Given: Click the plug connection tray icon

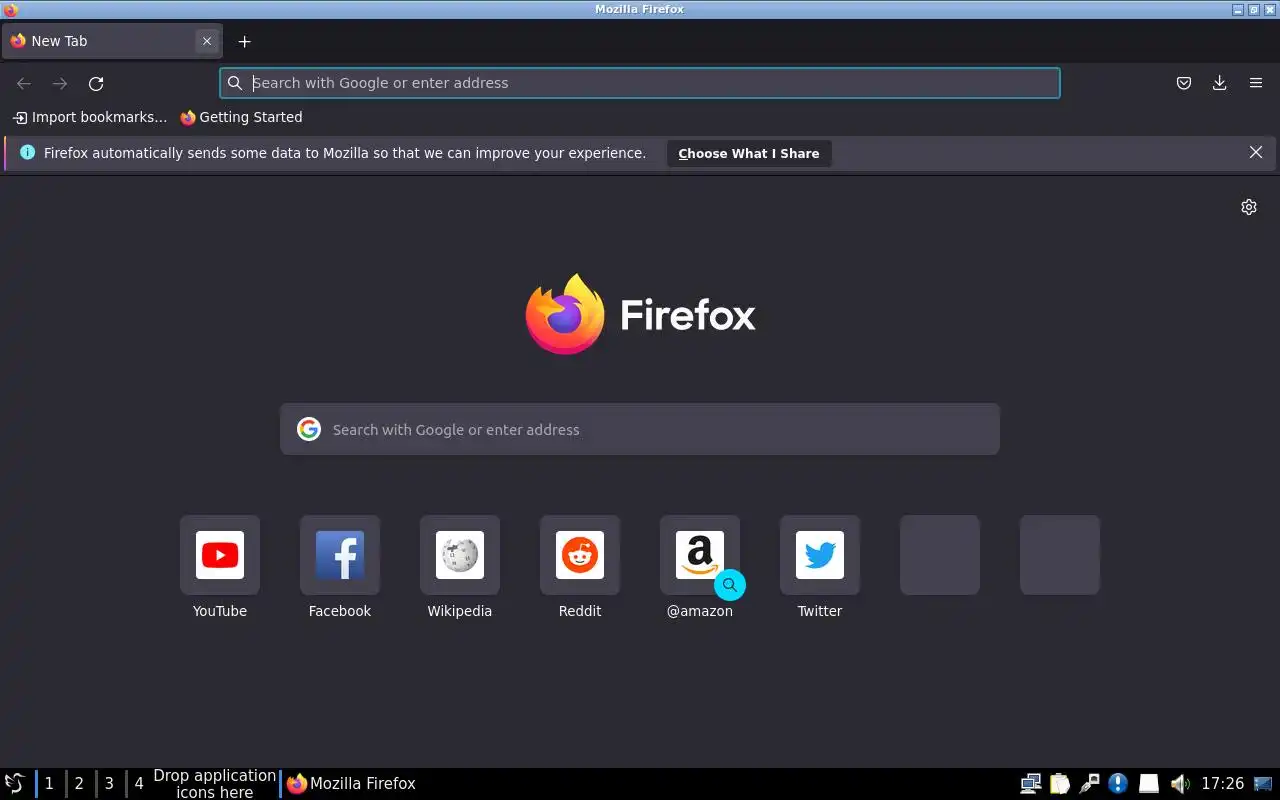Looking at the screenshot, I should point(1089,784).
